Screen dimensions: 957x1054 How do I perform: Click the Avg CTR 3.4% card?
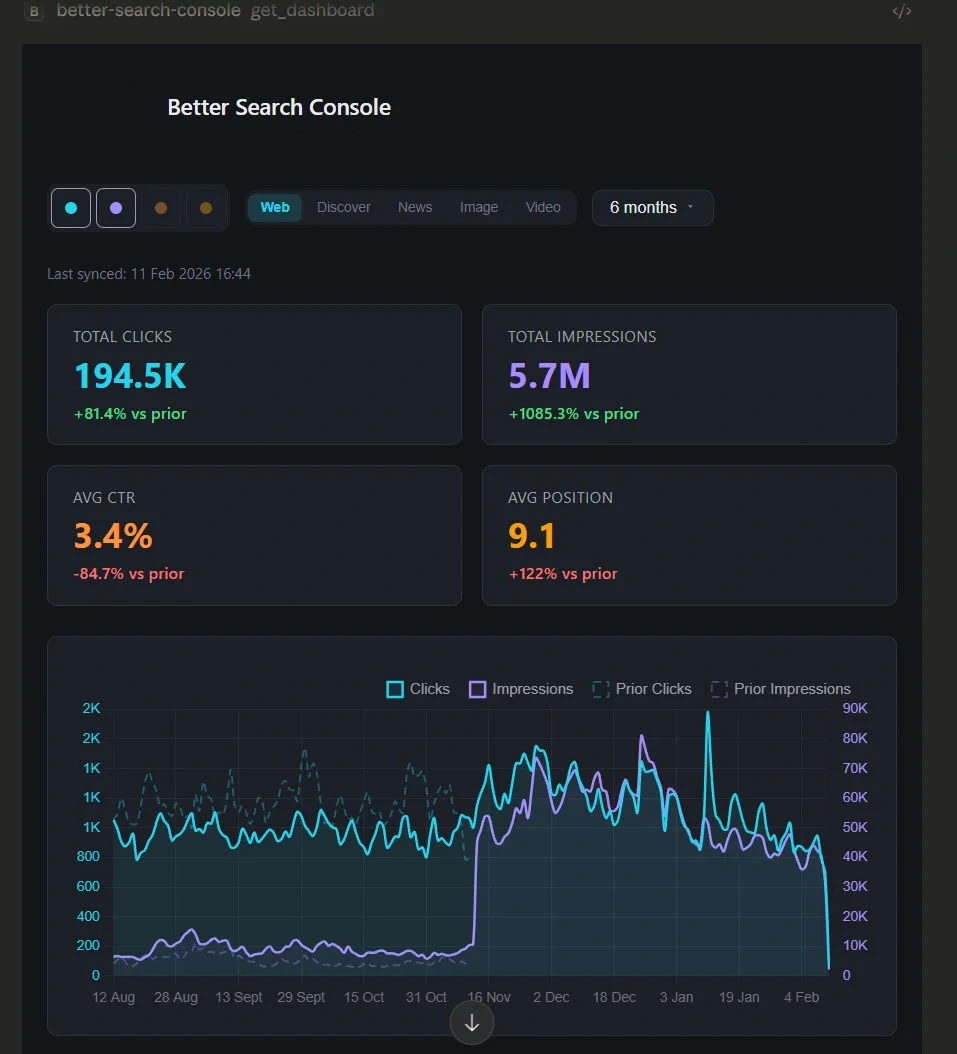tap(254, 535)
